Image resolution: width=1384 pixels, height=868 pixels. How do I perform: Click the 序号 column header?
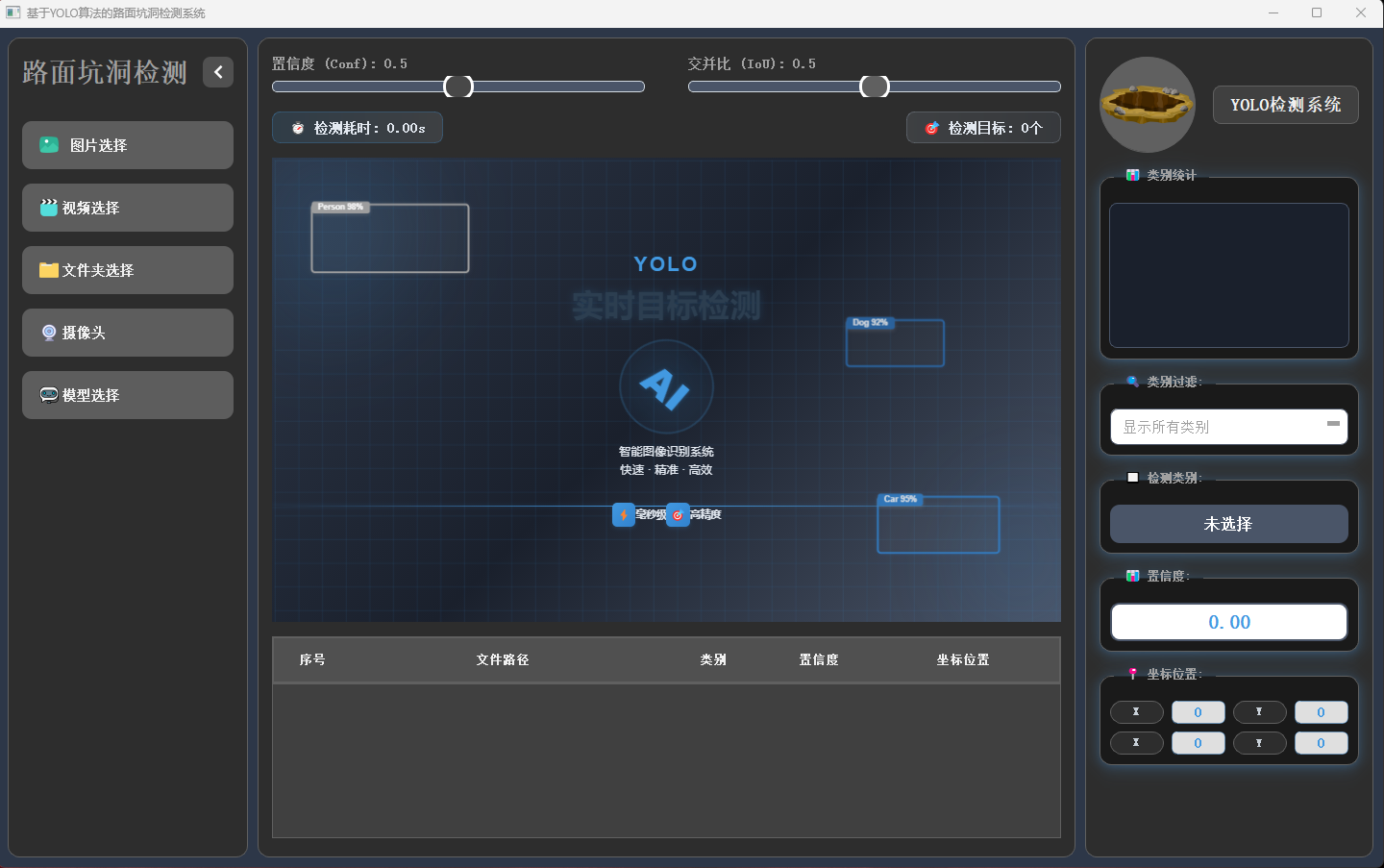312,659
